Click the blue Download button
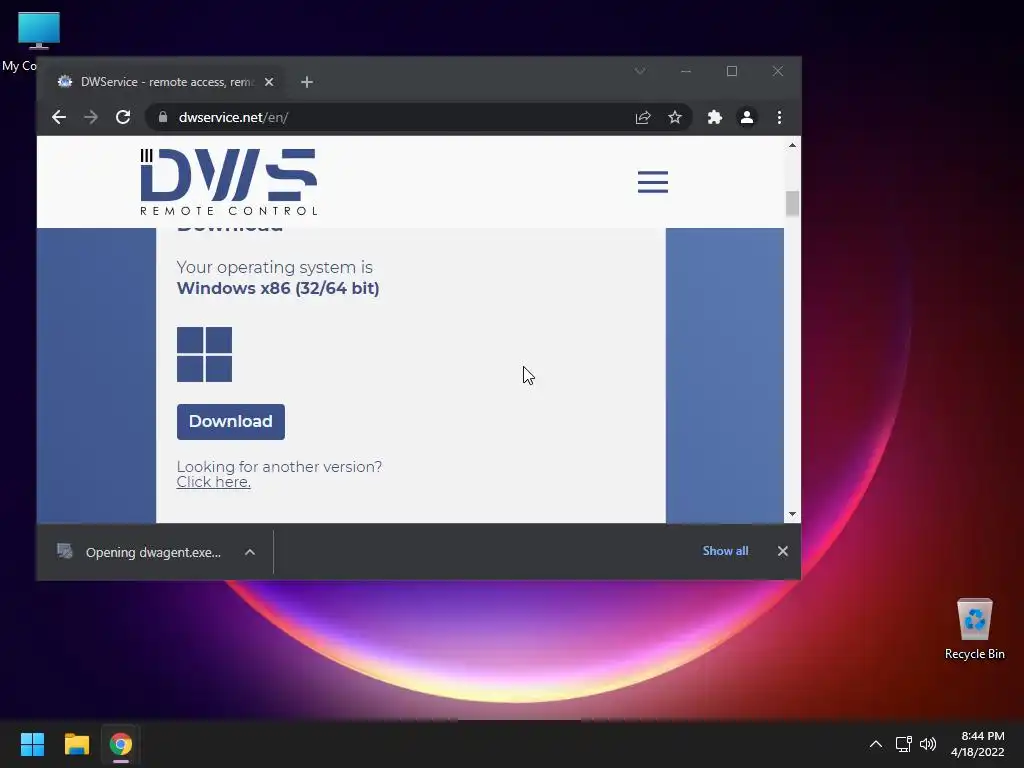This screenshot has width=1024, height=768. coord(231,422)
